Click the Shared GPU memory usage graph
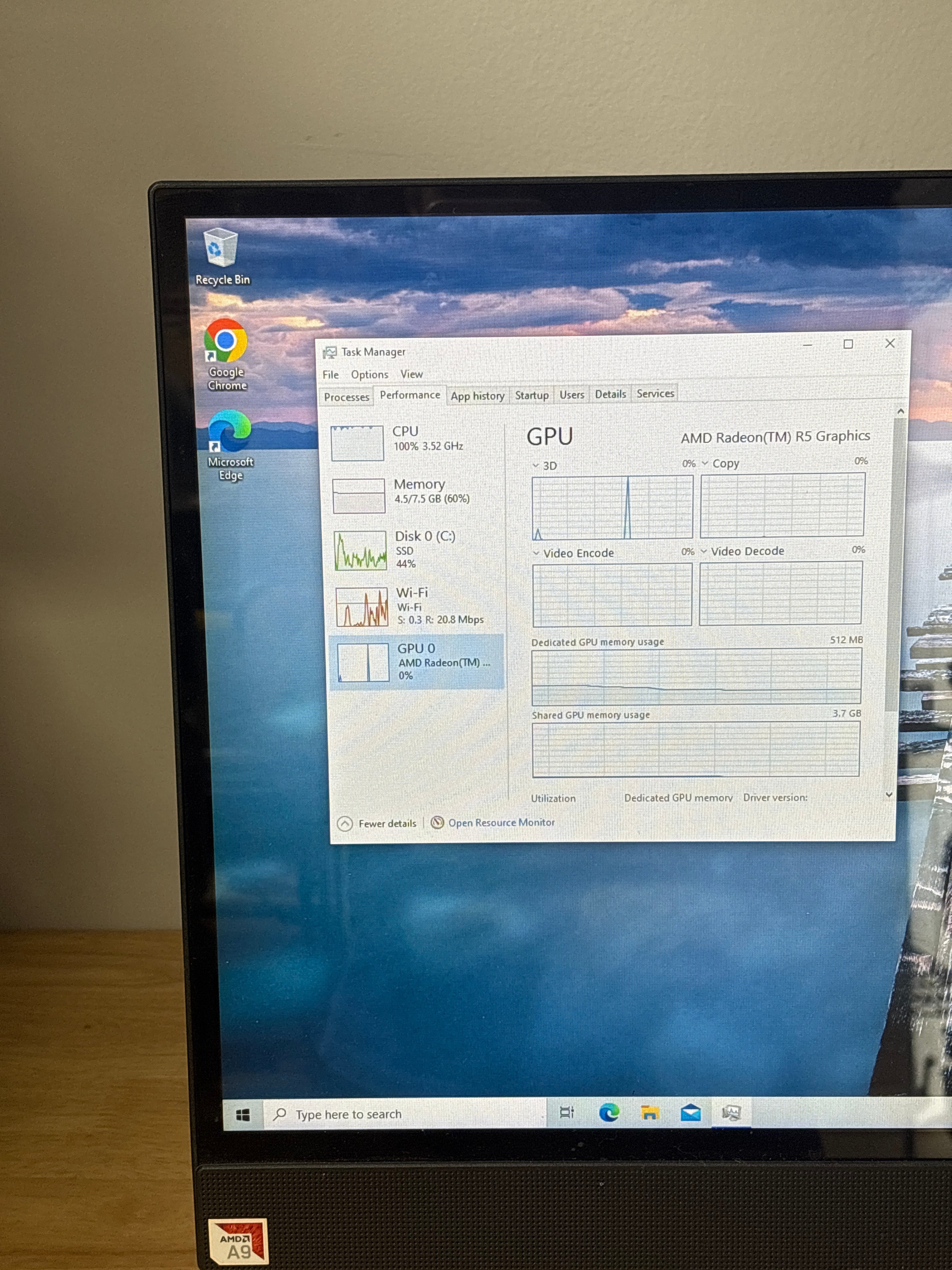This screenshot has height=1270, width=952. 696,750
